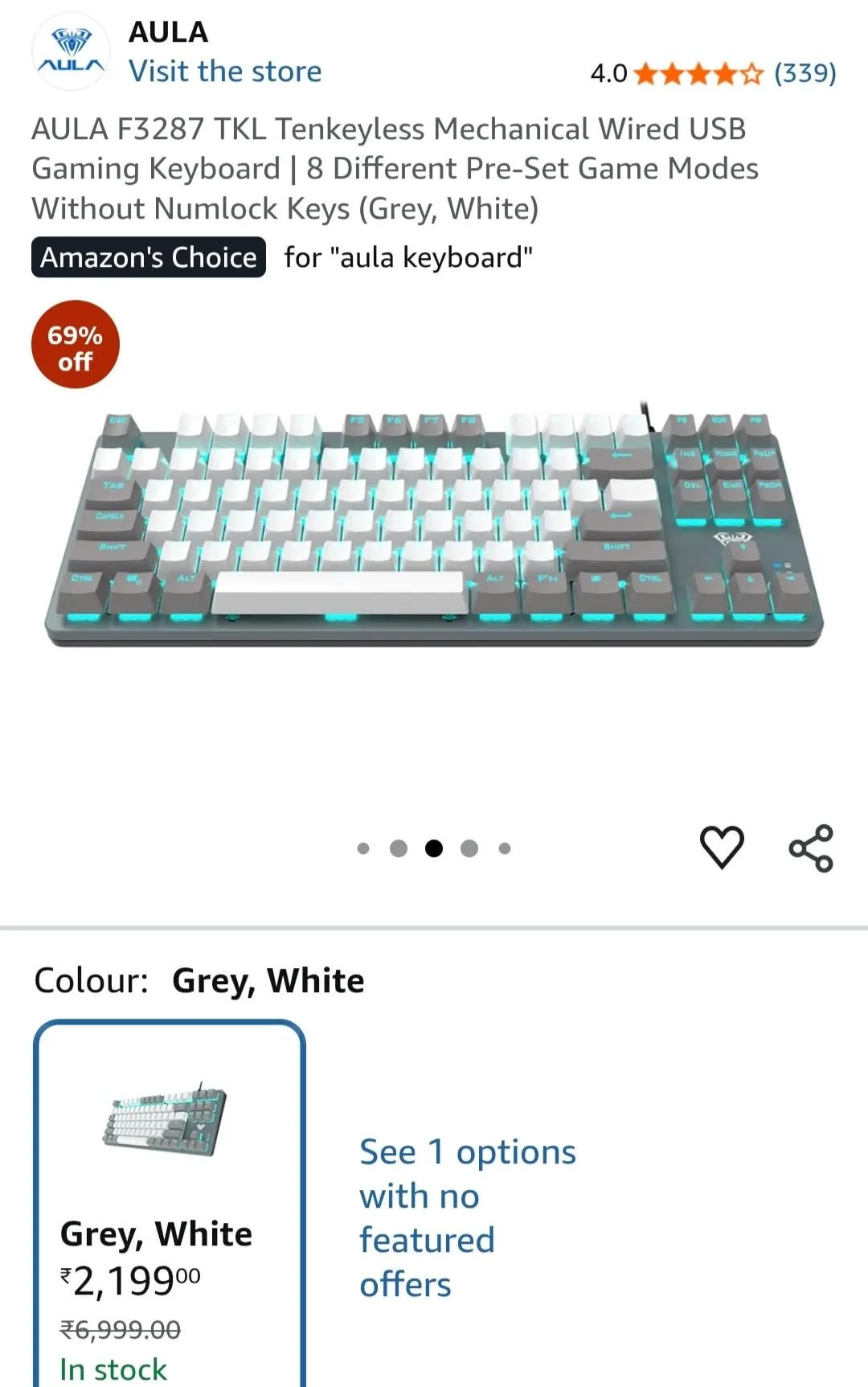The width and height of the screenshot is (868, 1387).
Task: Tap the 69% off discount badge
Action: click(76, 345)
